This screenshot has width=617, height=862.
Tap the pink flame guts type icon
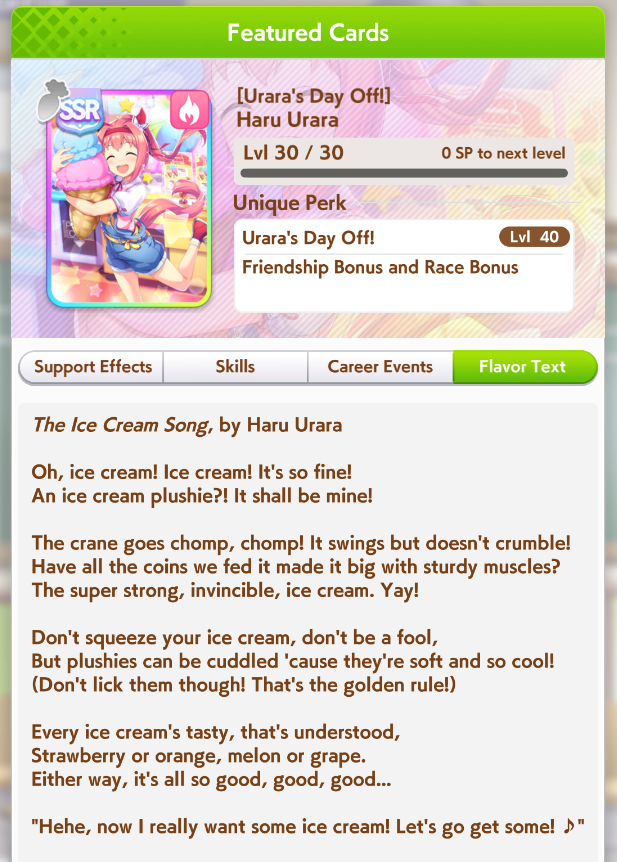click(189, 110)
